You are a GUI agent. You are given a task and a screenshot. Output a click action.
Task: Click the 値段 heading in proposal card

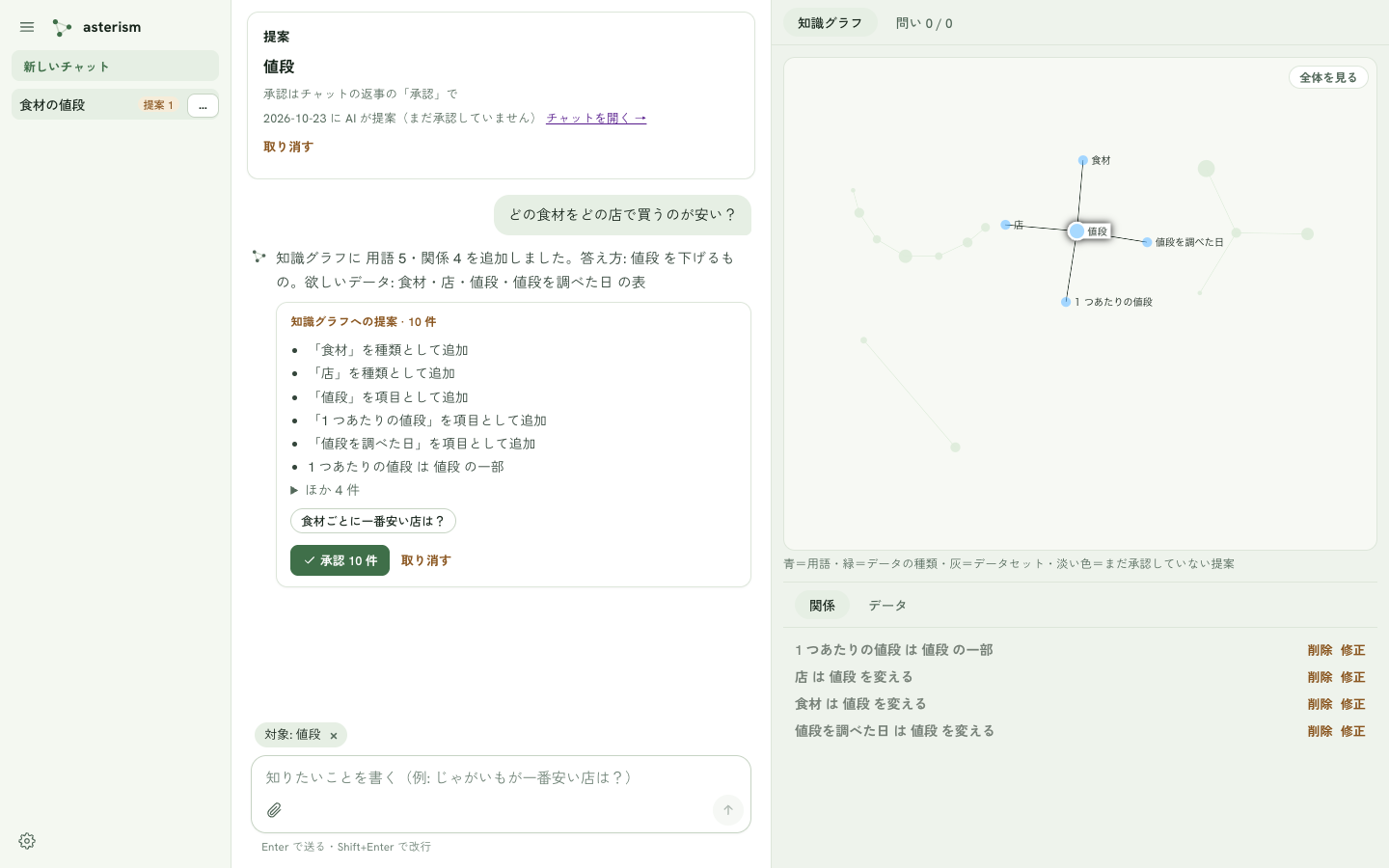click(279, 67)
